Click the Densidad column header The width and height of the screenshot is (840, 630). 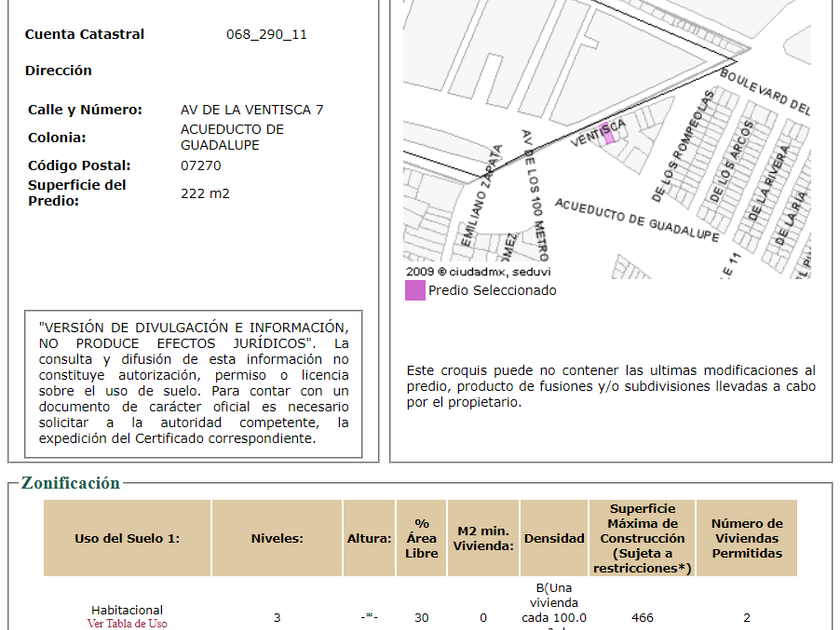(554, 538)
